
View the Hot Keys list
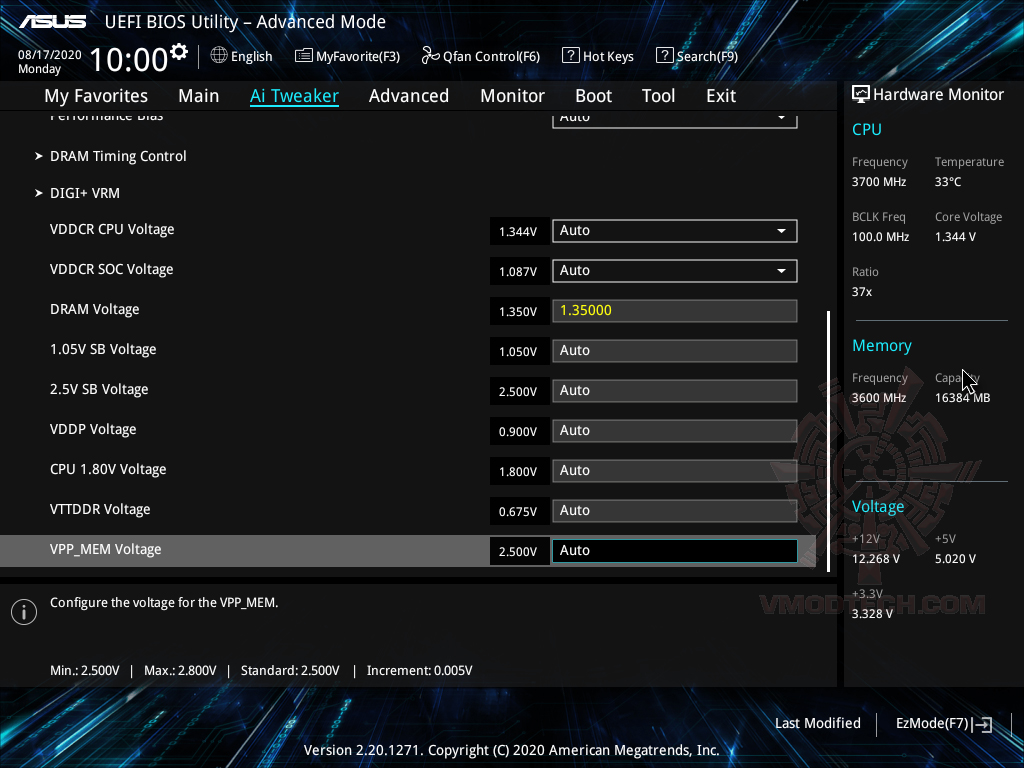[597, 56]
